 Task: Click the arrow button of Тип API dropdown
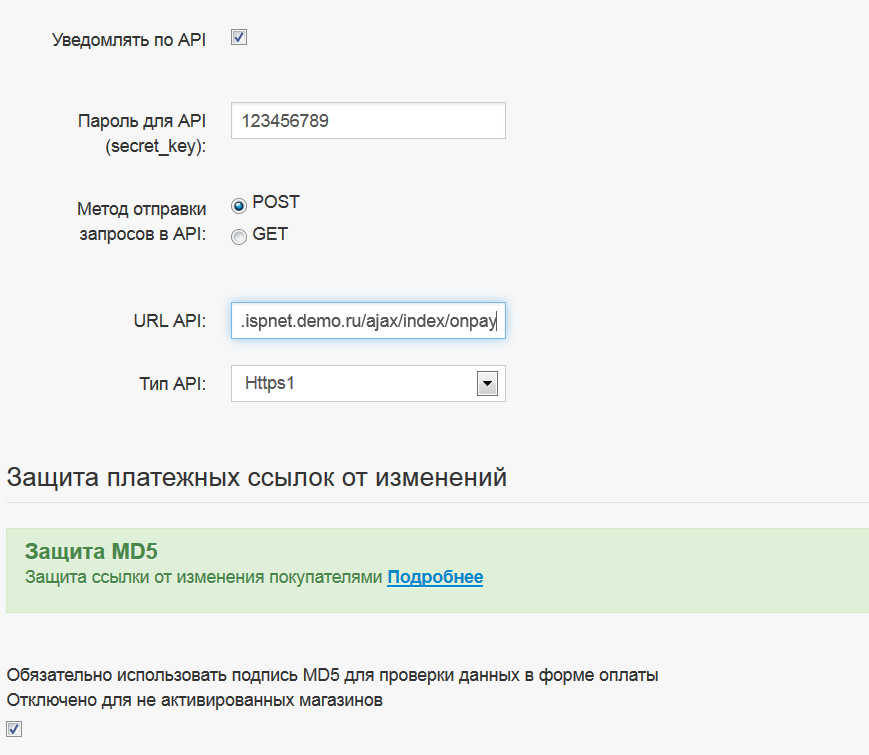[x=487, y=383]
